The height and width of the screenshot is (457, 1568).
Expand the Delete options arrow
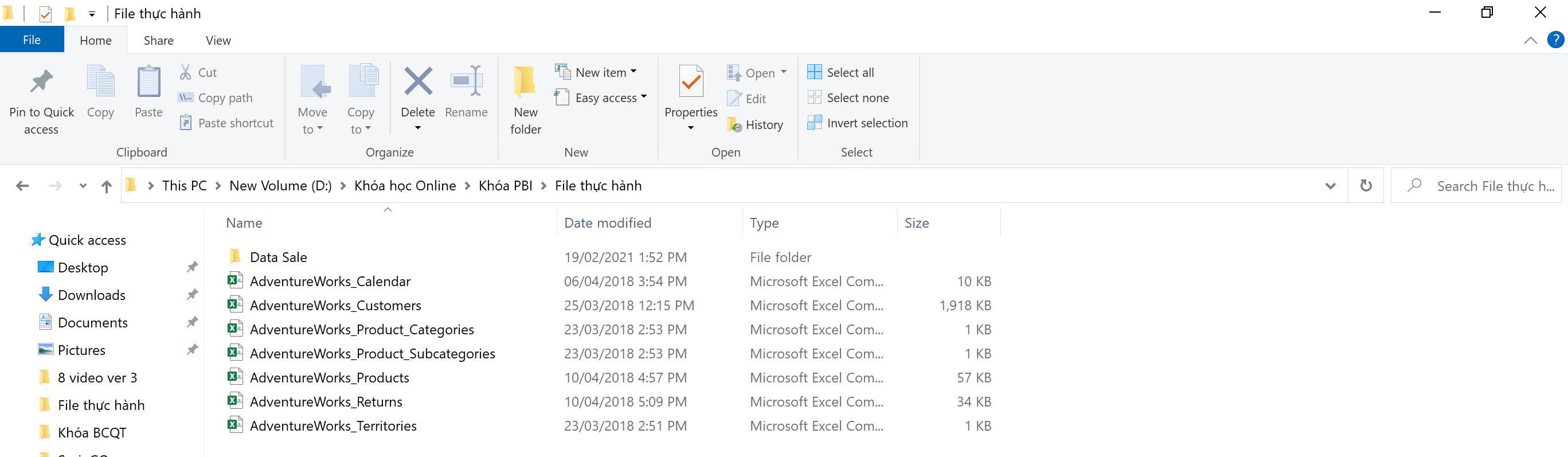click(x=418, y=128)
